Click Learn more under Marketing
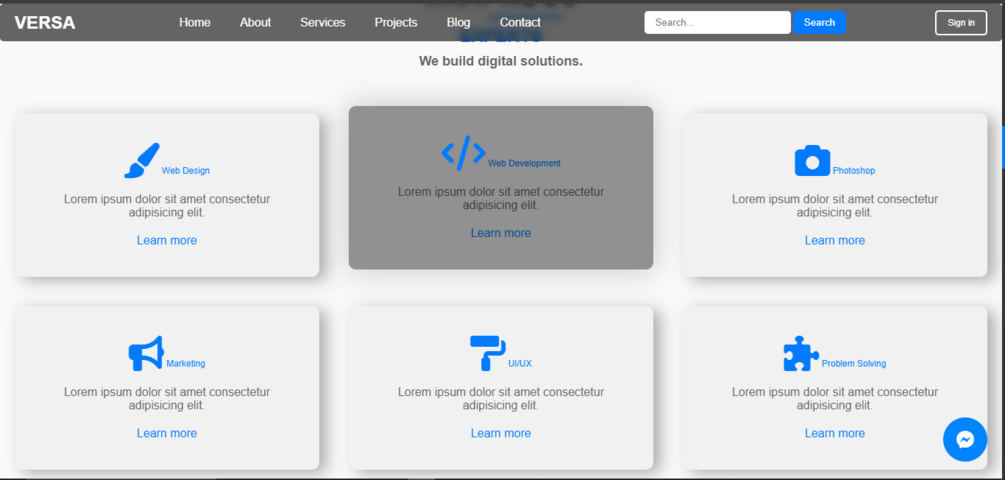This screenshot has height=480, width=1005. pos(167,433)
